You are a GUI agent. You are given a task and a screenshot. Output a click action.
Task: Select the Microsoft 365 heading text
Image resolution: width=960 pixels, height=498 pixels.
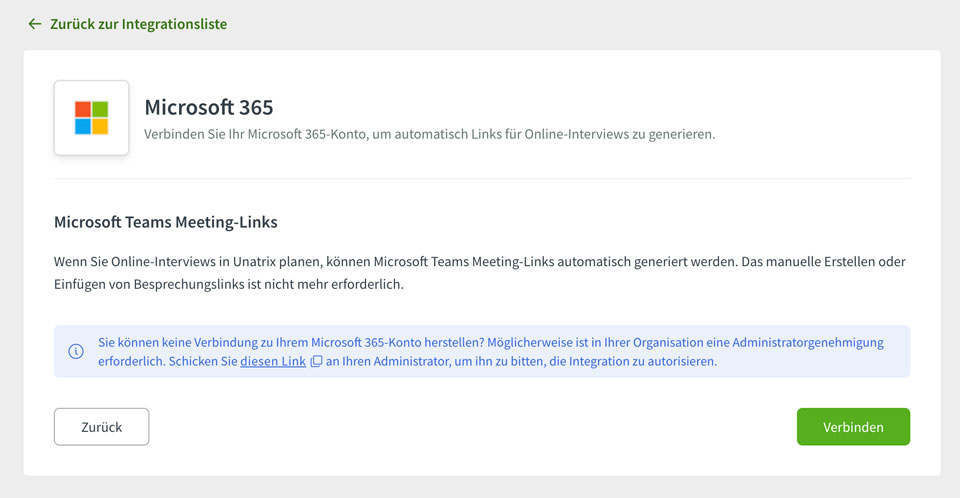click(x=209, y=107)
